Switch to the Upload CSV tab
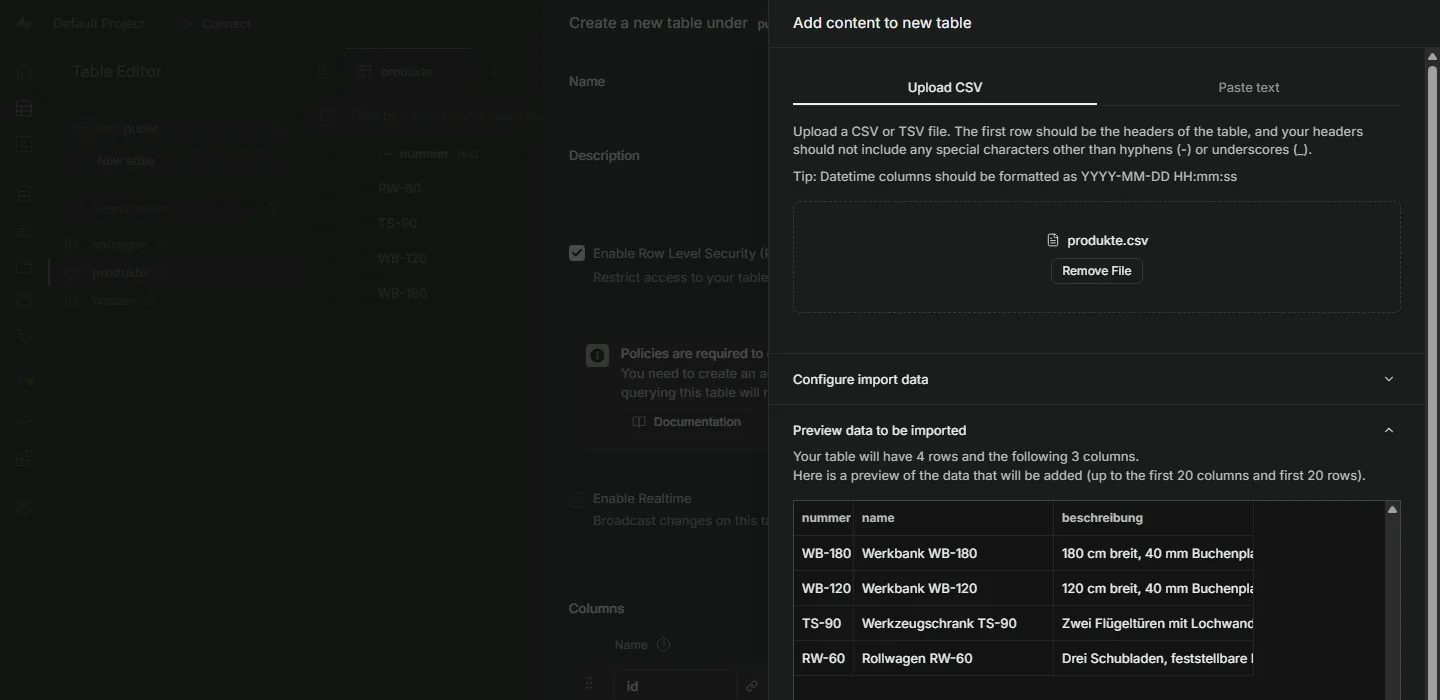This screenshot has width=1440, height=700. click(x=944, y=87)
